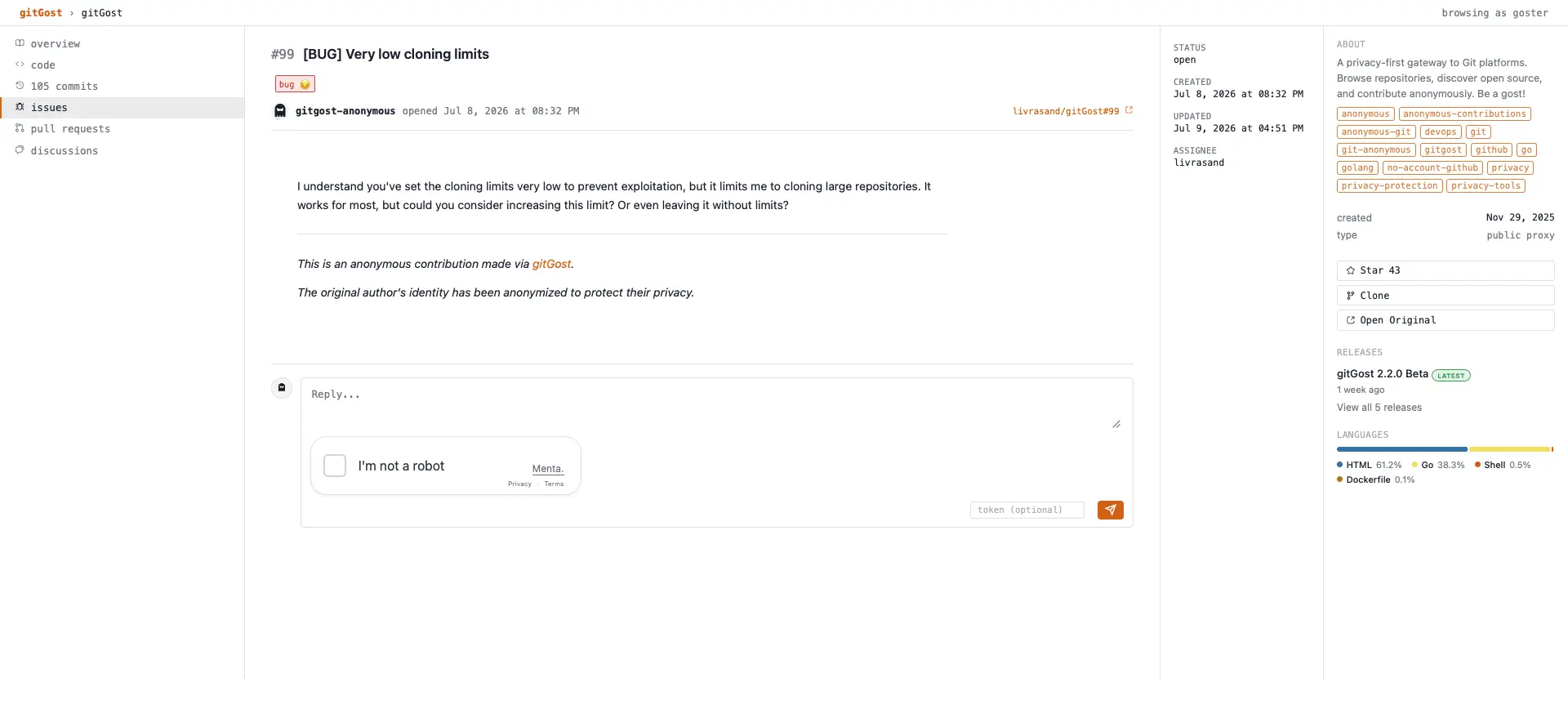
Task: Follow the gitGost link in issue body
Action: tap(551, 264)
